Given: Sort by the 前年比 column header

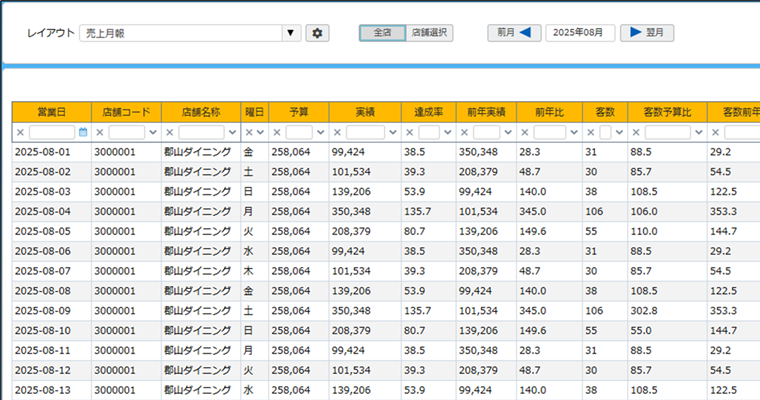Looking at the screenshot, I should [x=549, y=112].
